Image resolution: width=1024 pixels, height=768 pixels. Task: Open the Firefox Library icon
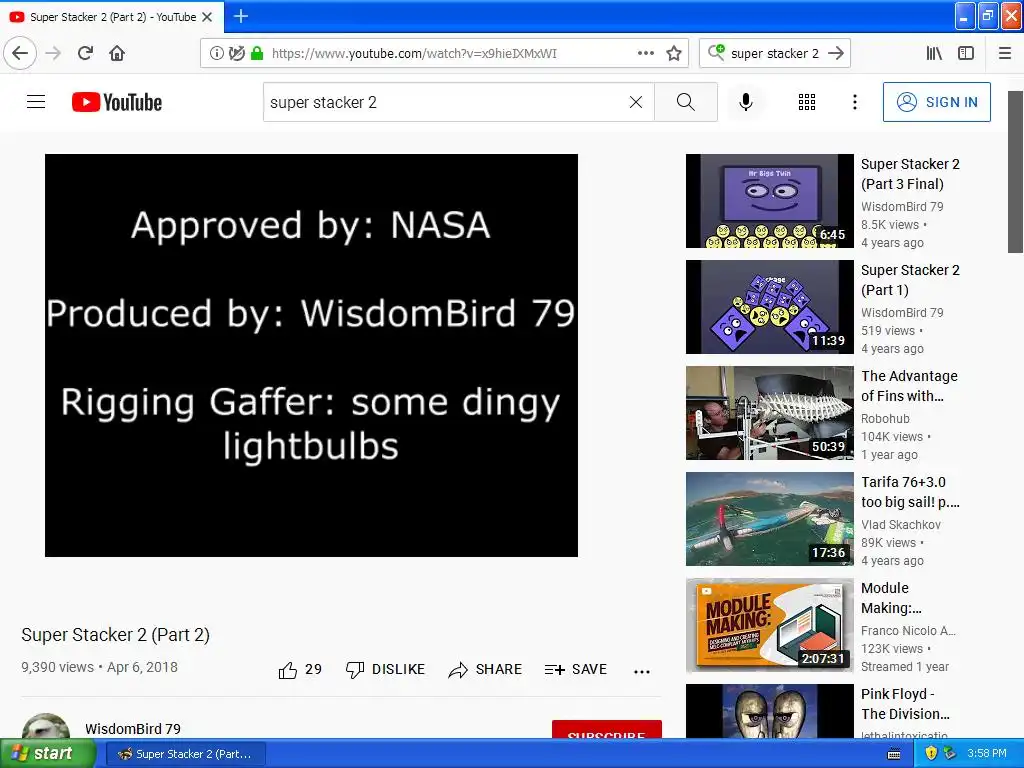click(935, 53)
